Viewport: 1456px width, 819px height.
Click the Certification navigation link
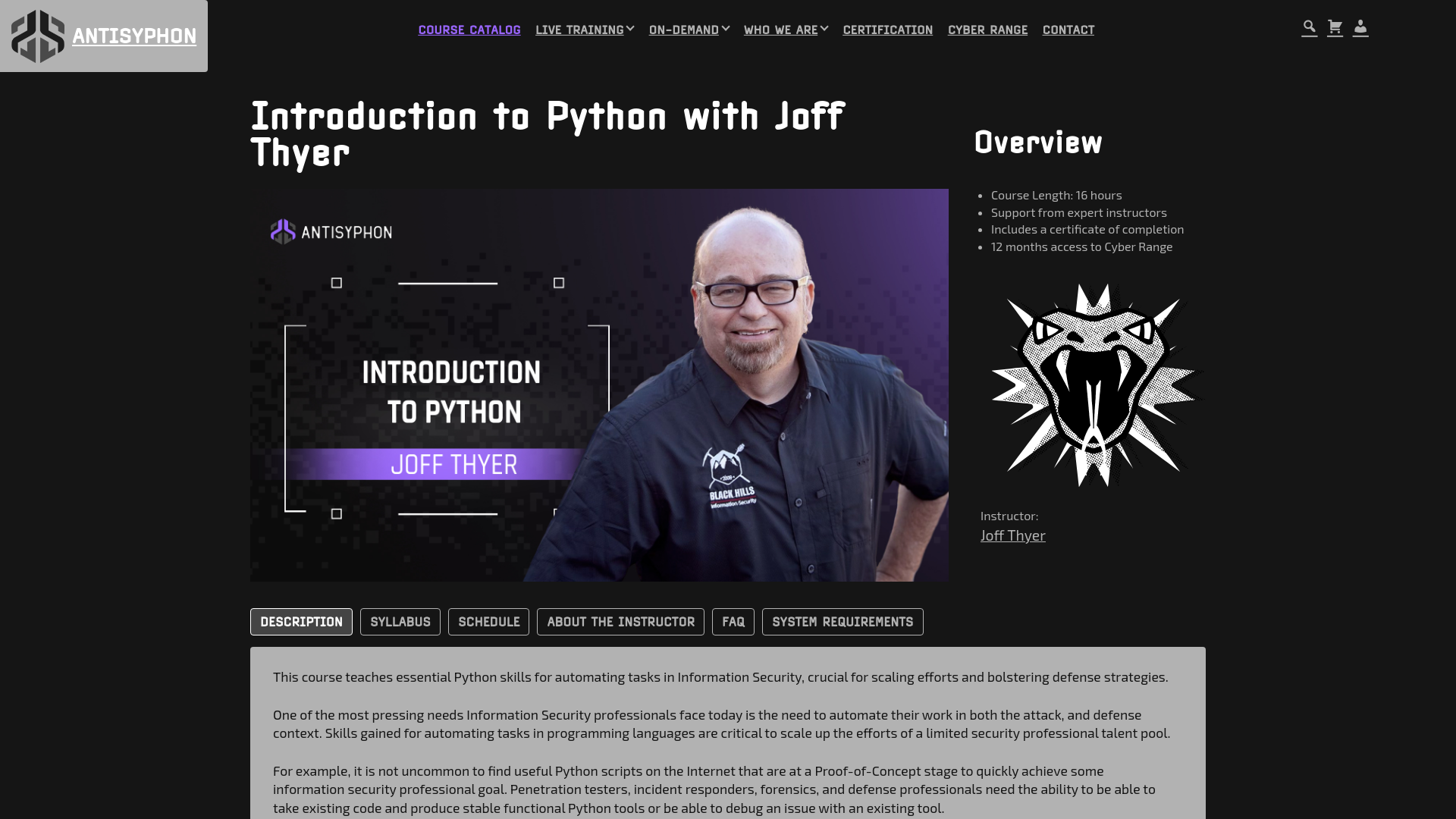coord(888,30)
